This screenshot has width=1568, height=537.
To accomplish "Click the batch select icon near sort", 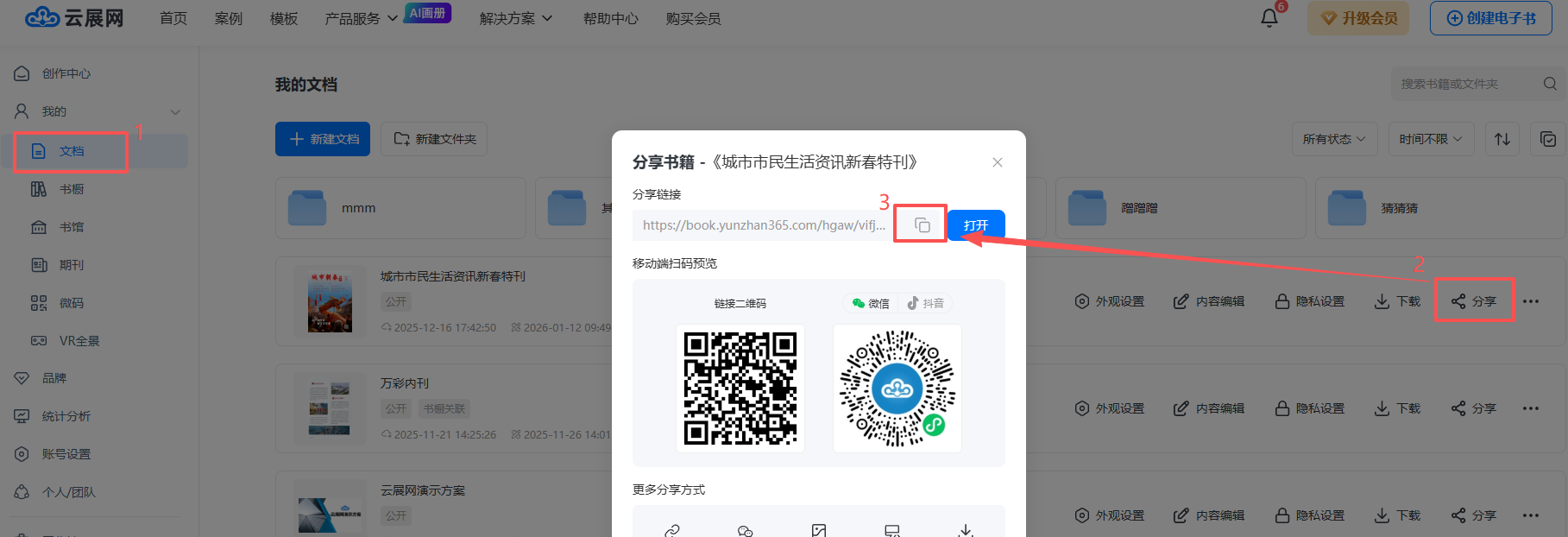I will [x=1548, y=139].
